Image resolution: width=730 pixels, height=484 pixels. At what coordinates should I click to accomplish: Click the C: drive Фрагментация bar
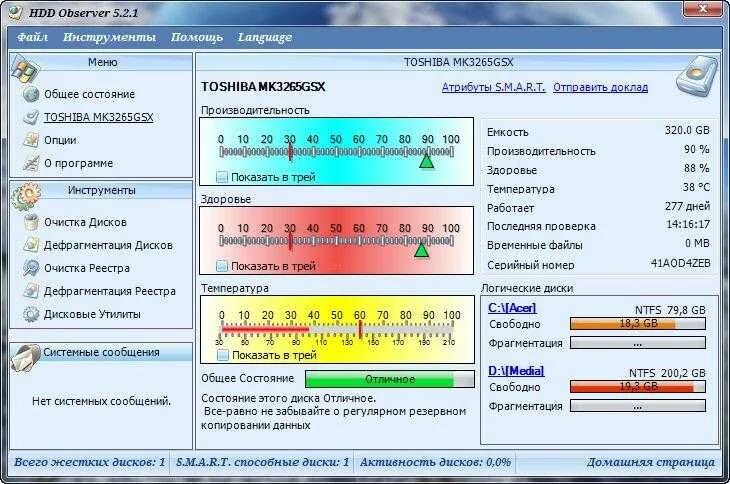pos(638,343)
